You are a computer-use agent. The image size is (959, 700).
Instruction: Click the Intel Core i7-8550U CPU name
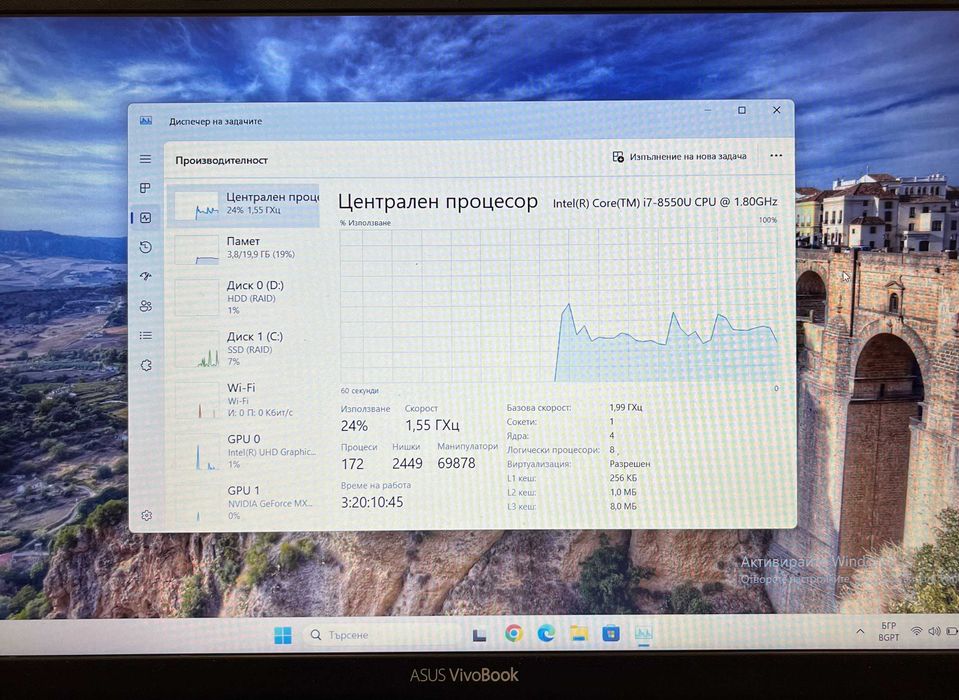(665, 202)
